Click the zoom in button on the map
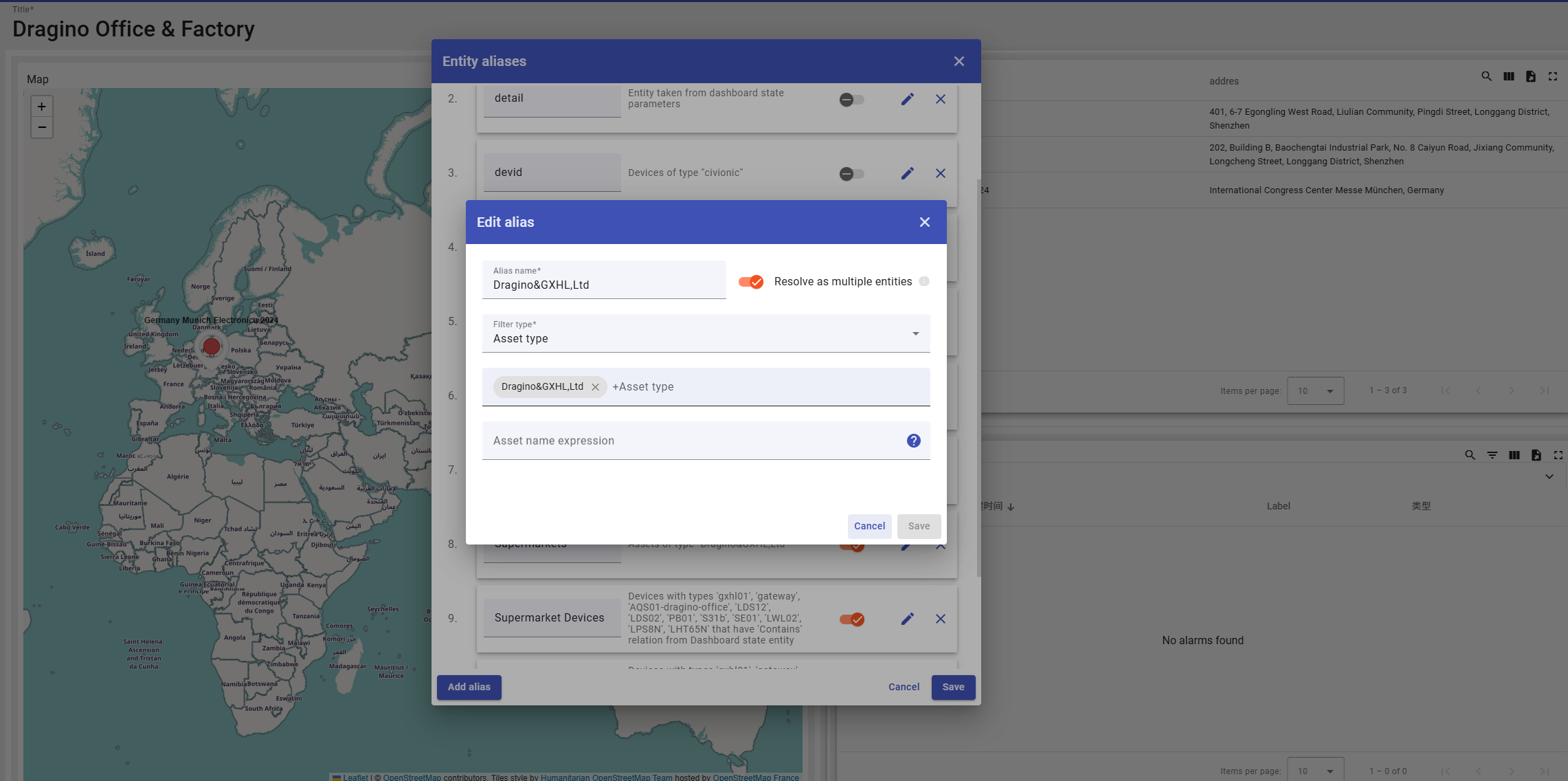The image size is (1568, 781). [42, 107]
